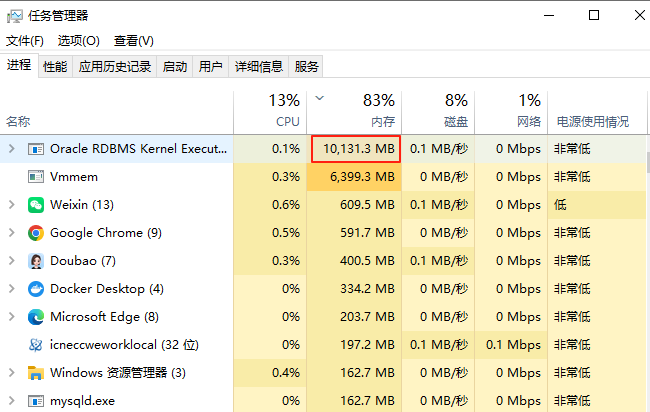
Task: Click the 197.2 MB memory value
Action: point(367,345)
